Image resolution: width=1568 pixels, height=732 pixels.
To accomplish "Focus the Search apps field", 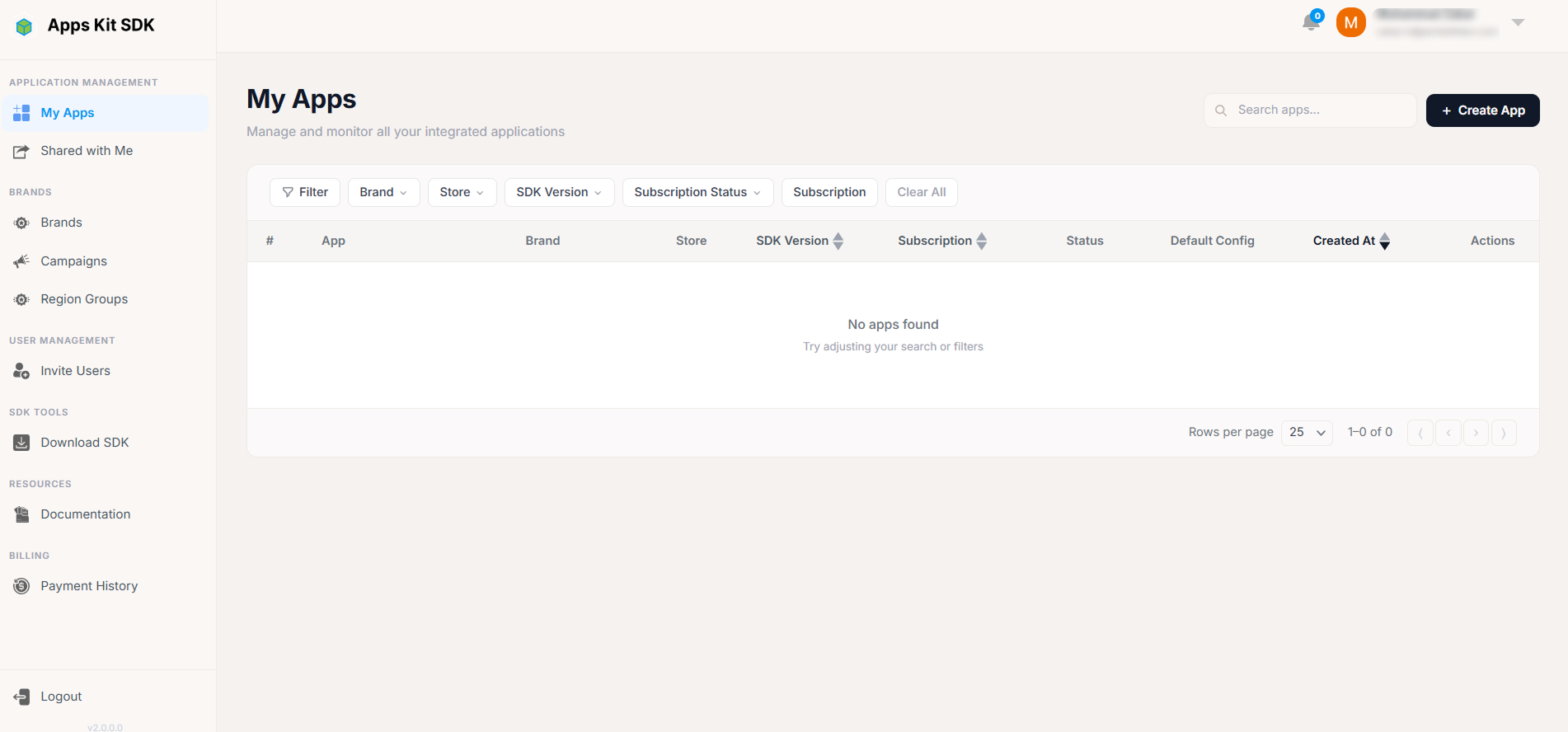I will [x=1310, y=110].
